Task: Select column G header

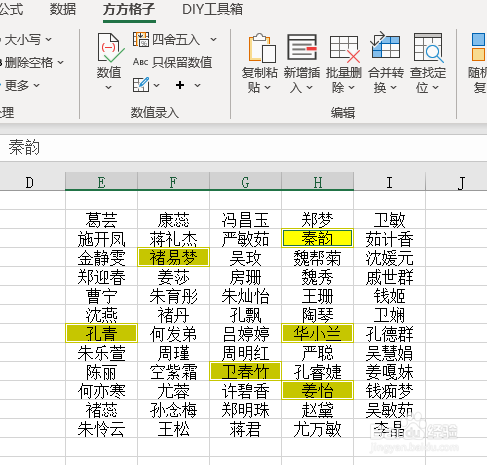Action: (245, 182)
